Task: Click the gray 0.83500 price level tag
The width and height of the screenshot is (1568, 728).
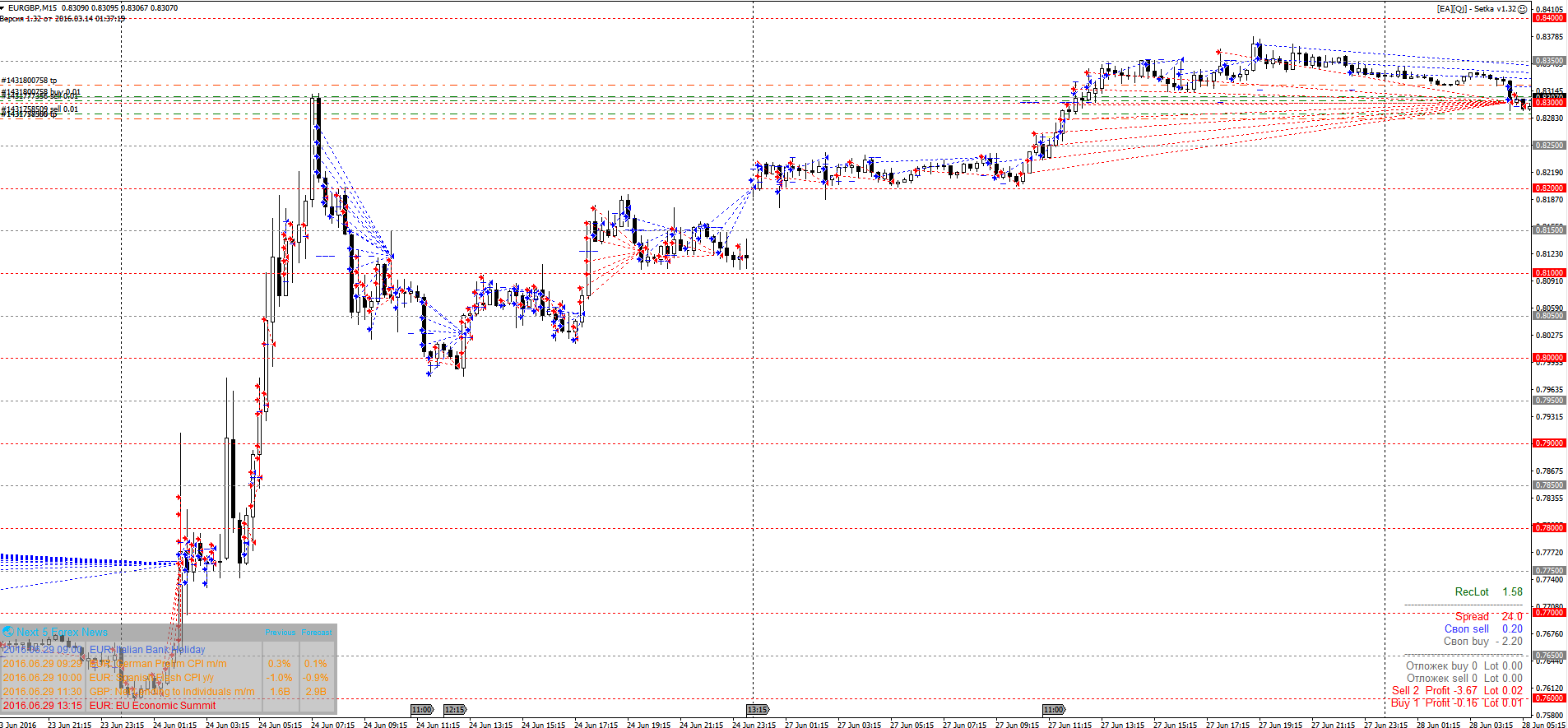Action: (1549, 61)
